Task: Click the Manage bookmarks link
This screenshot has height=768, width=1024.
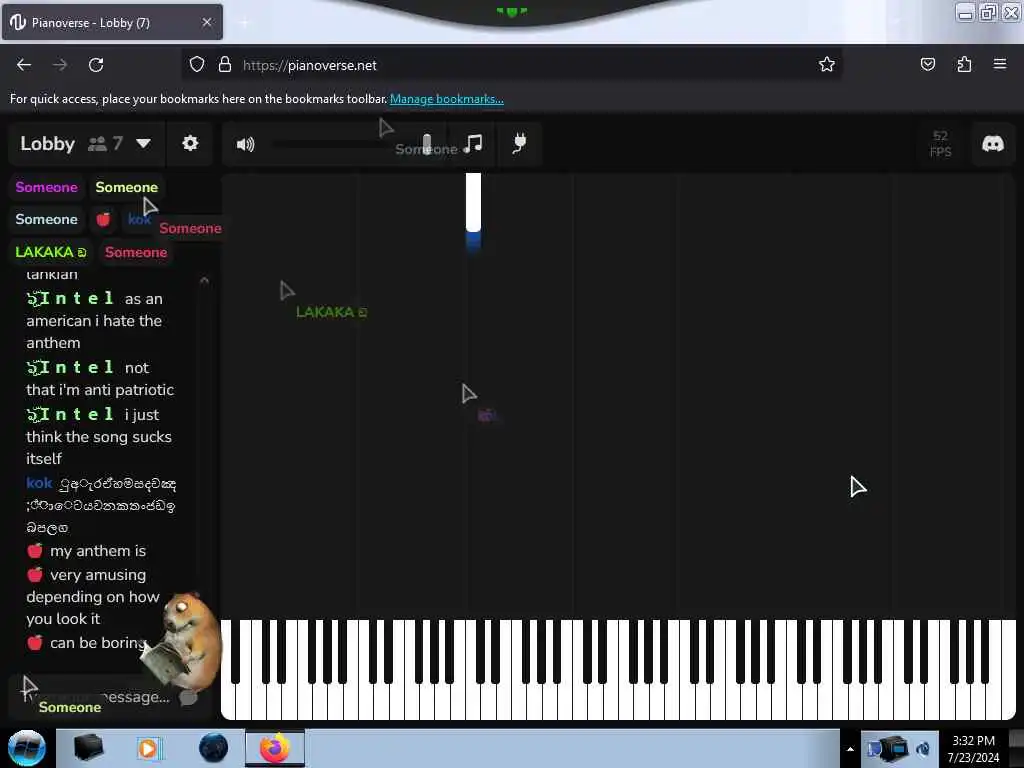Action: coord(447,99)
